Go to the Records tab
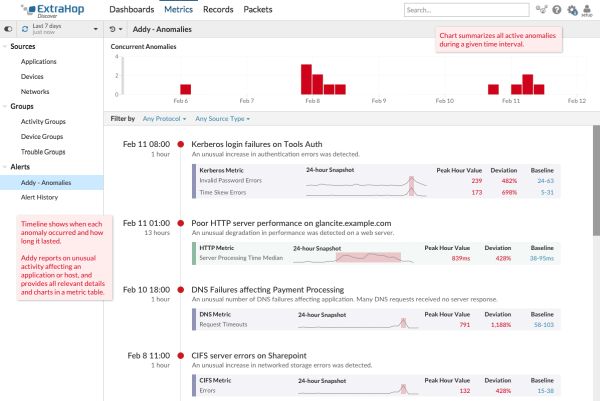600x401 pixels. [x=218, y=10]
